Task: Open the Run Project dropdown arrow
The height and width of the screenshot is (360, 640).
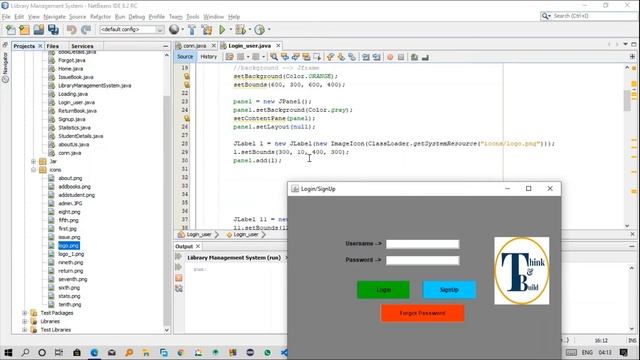Action: coord(231,29)
